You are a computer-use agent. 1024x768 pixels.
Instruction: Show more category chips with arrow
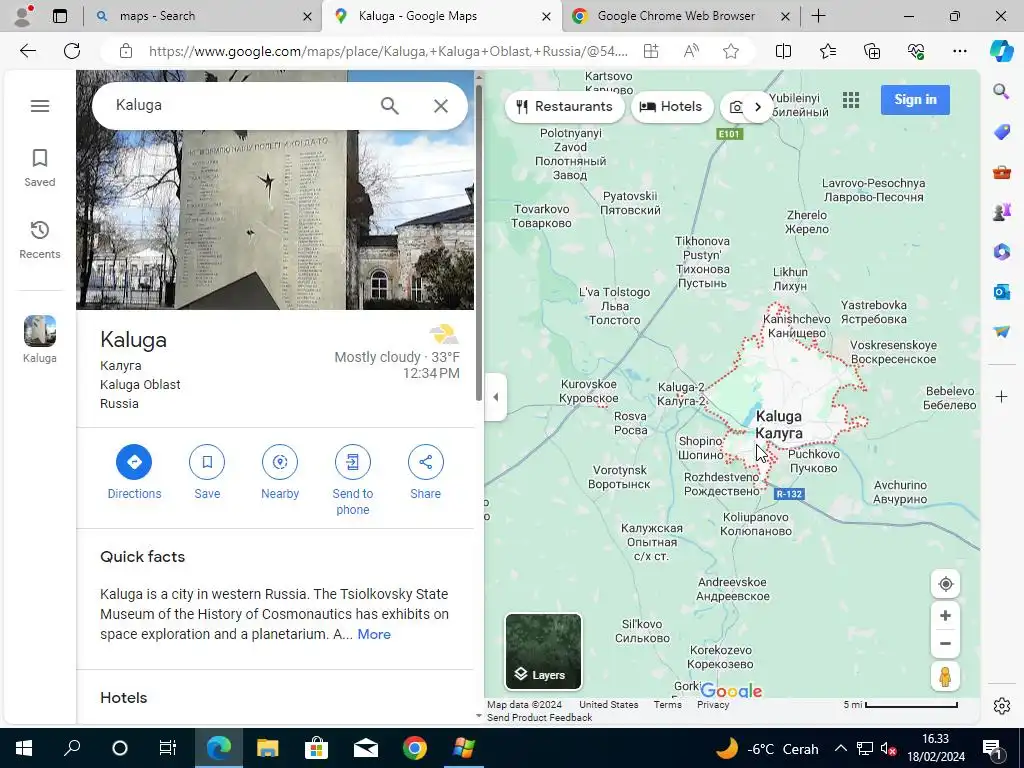pos(758,106)
